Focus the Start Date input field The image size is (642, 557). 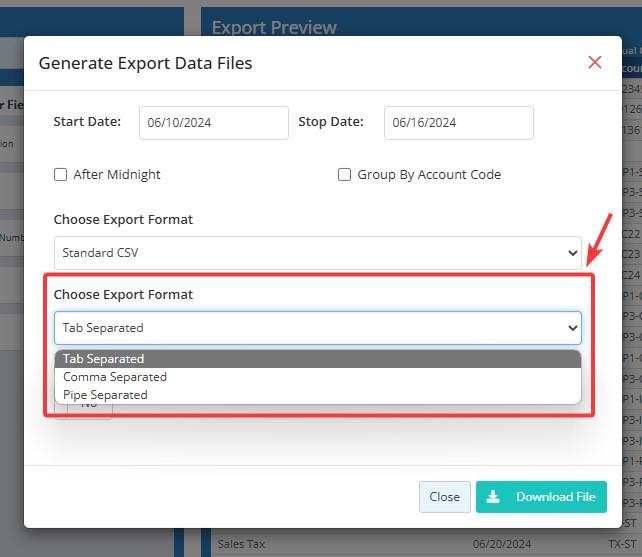(213, 123)
